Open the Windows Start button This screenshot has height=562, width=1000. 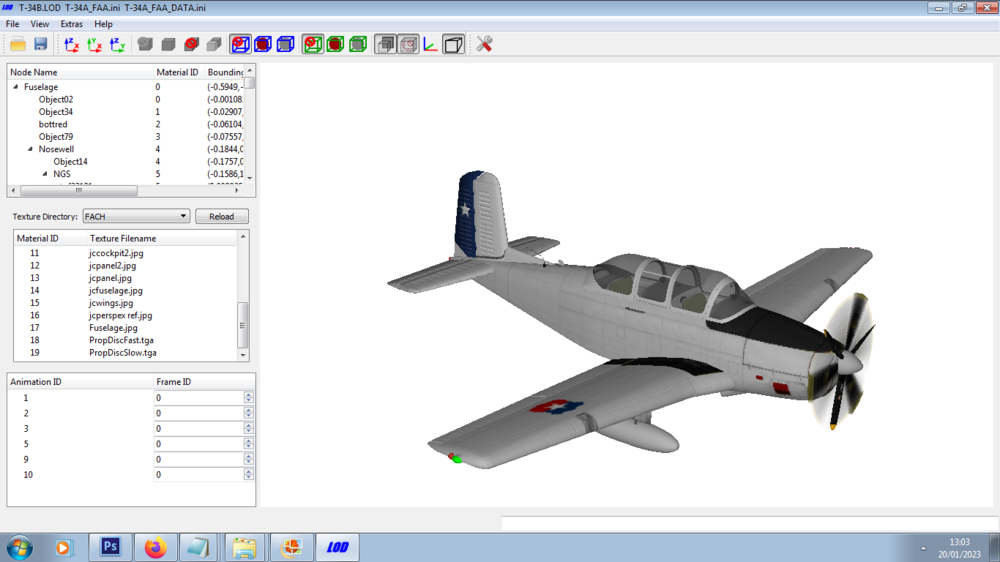pyautogui.click(x=20, y=547)
